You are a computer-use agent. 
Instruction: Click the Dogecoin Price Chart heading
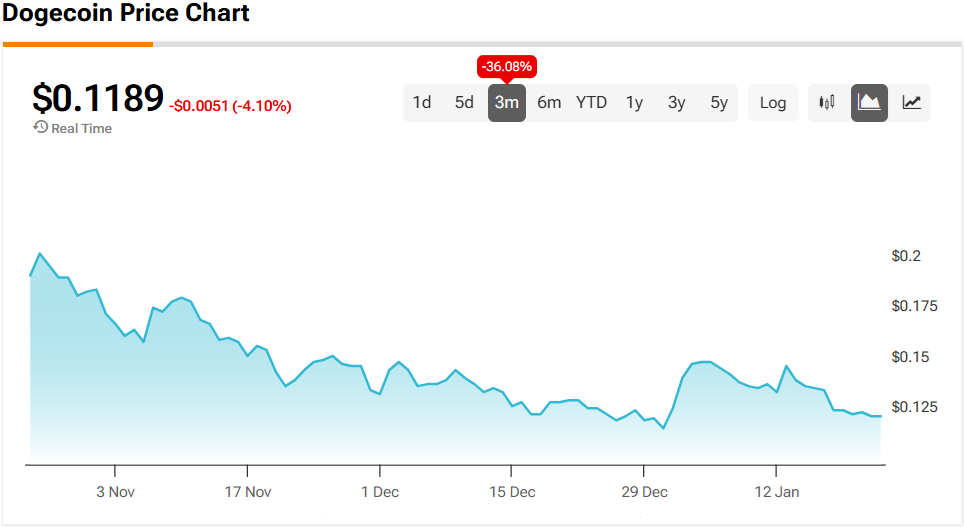coord(126,14)
